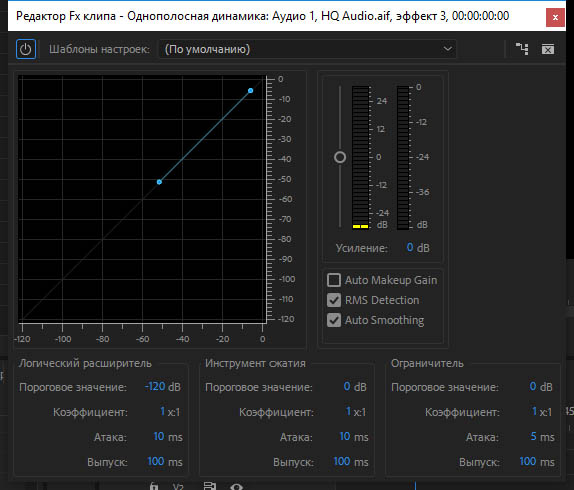Click the Инструмент сжатия section title

255,363
